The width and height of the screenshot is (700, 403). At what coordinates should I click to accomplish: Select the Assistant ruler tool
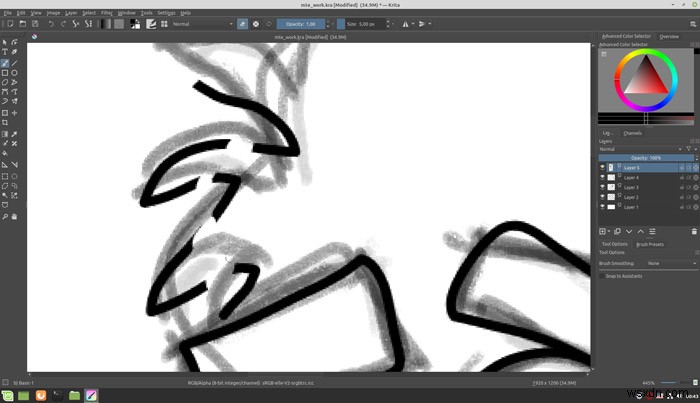5,165
